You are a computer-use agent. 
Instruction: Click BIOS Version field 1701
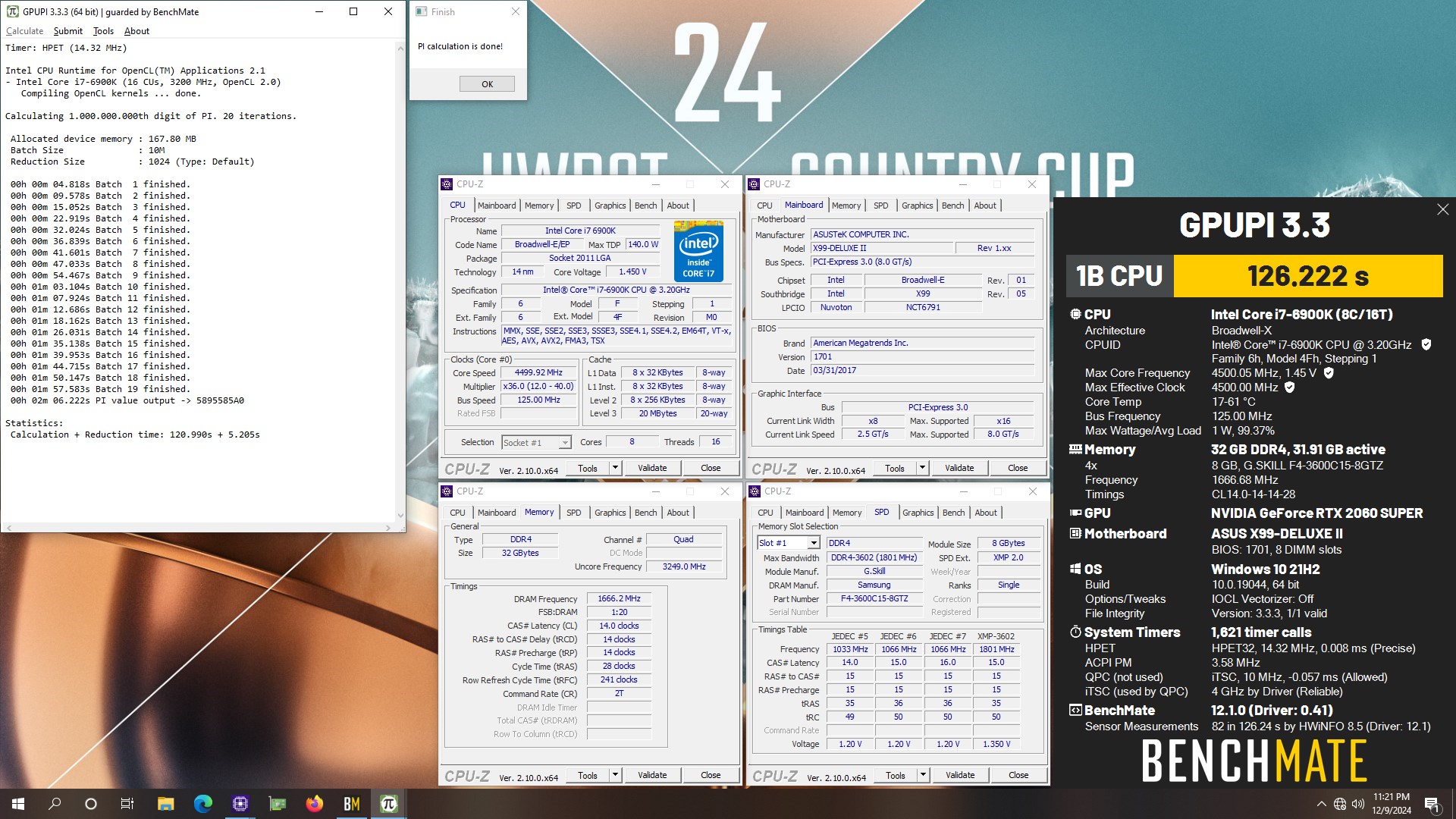pos(923,357)
